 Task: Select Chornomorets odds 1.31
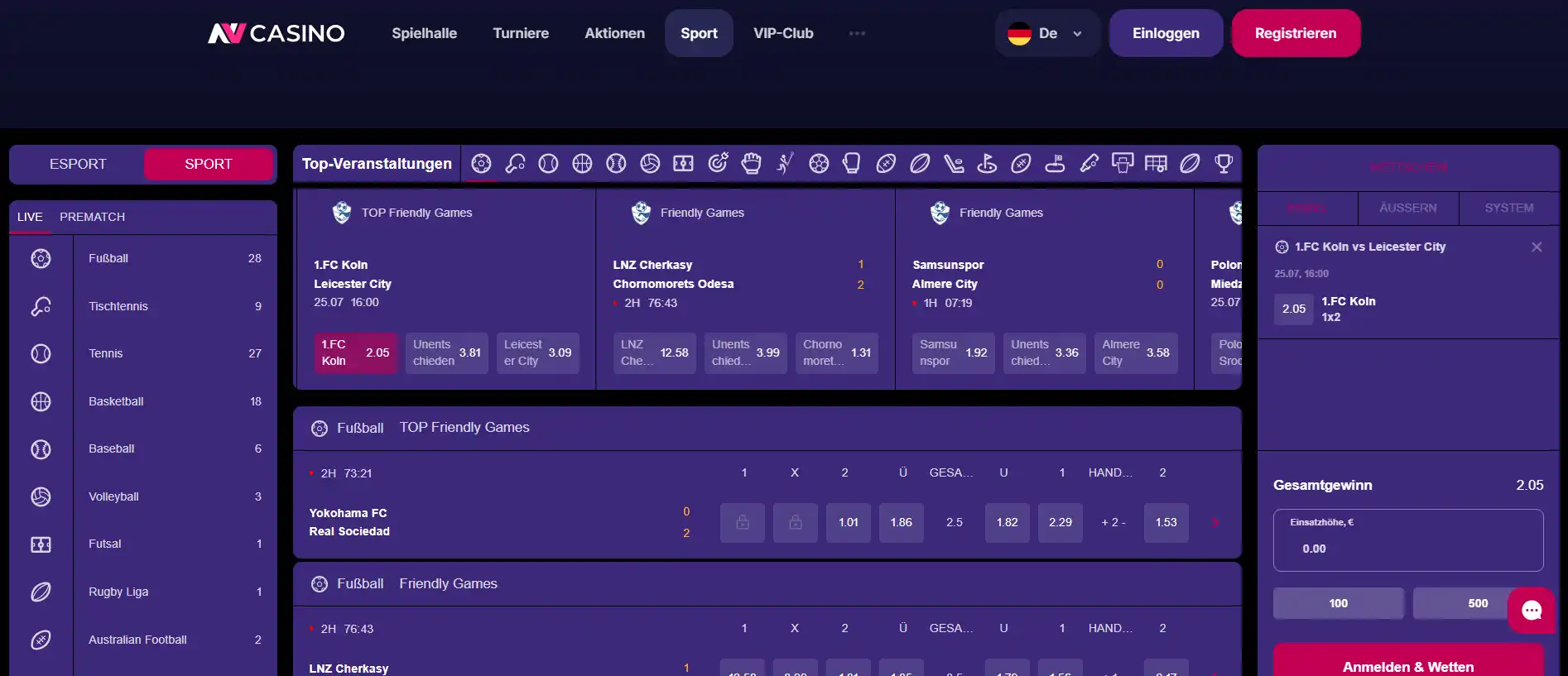pos(836,352)
